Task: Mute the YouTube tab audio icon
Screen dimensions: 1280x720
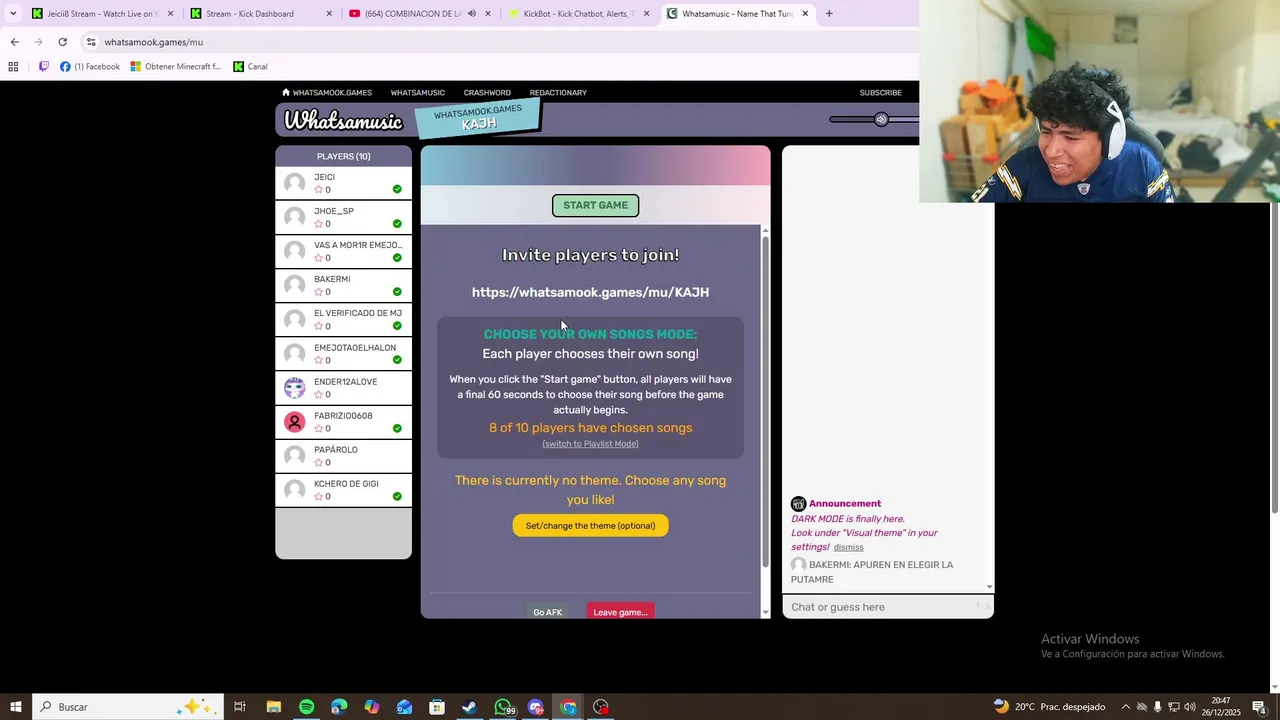Action: coord(471,14)
